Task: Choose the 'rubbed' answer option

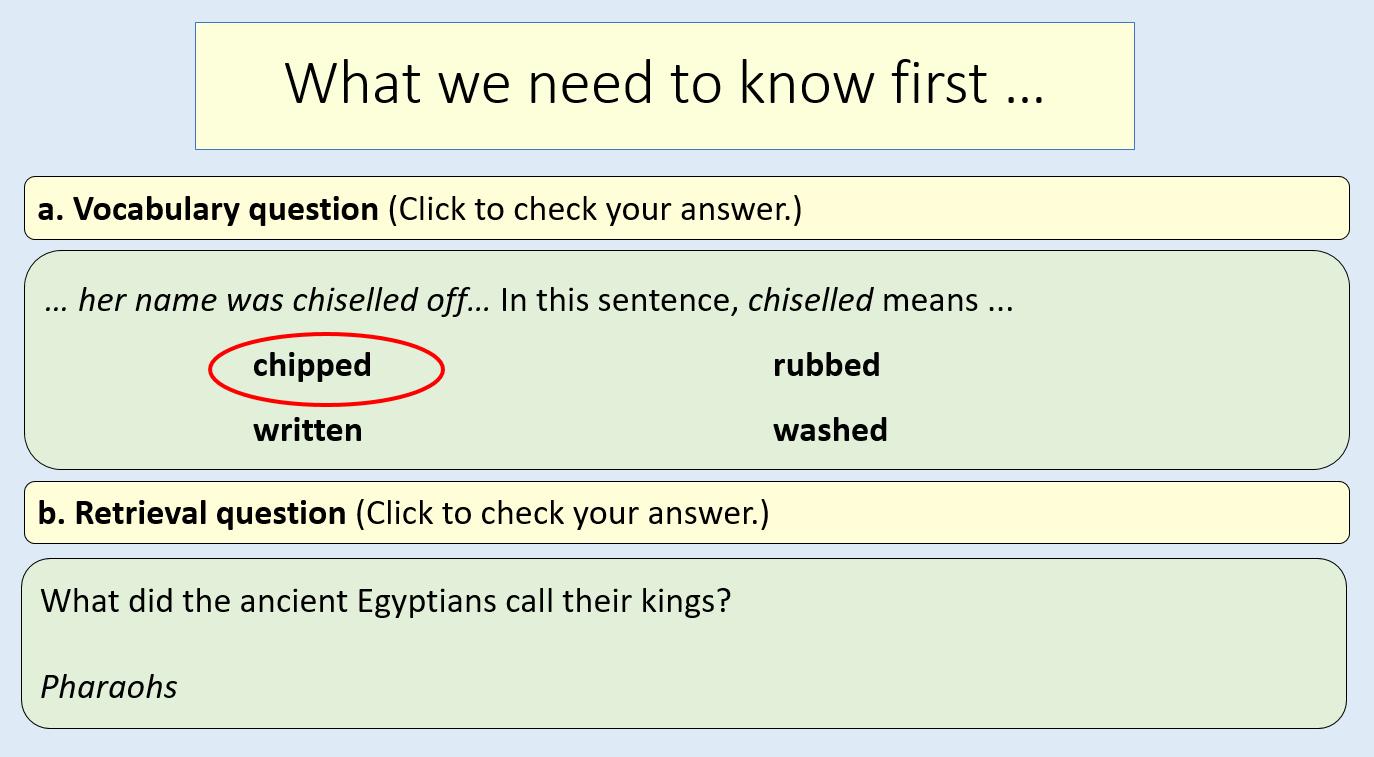Action: click(826, 365)
